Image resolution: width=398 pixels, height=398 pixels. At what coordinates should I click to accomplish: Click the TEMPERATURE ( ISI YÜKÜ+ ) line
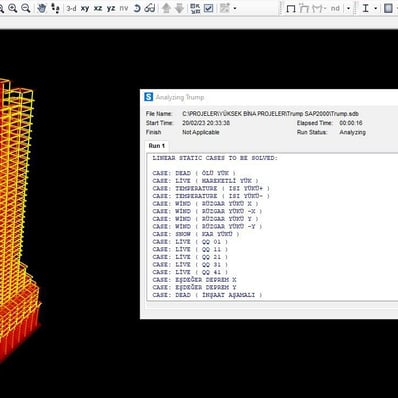click(211, 189)
